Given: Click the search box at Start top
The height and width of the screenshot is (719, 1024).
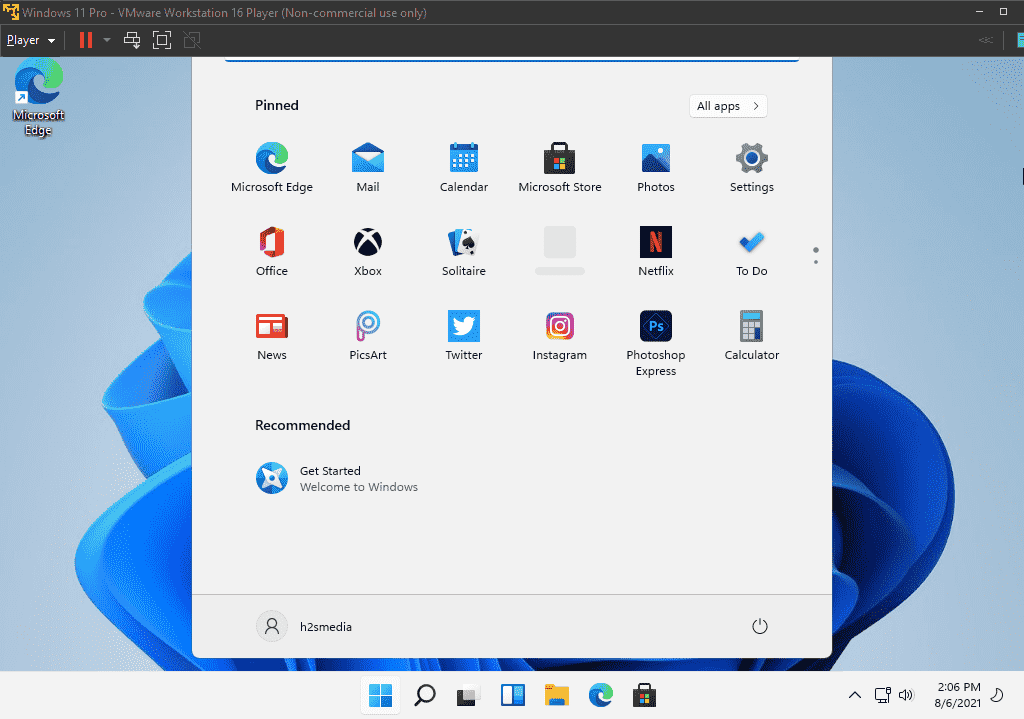Looking at the screenshot, I should pyautogui.click(x=512, y=59).
